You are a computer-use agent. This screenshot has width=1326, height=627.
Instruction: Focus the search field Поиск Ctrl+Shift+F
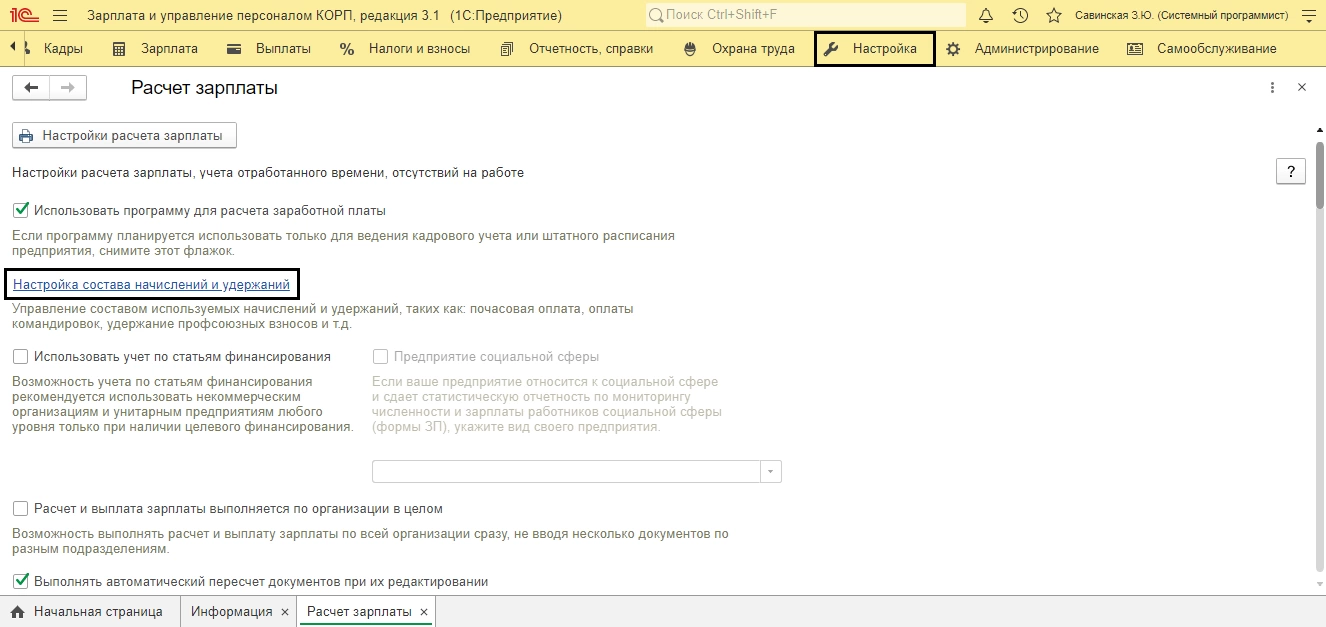pos(805,16)
